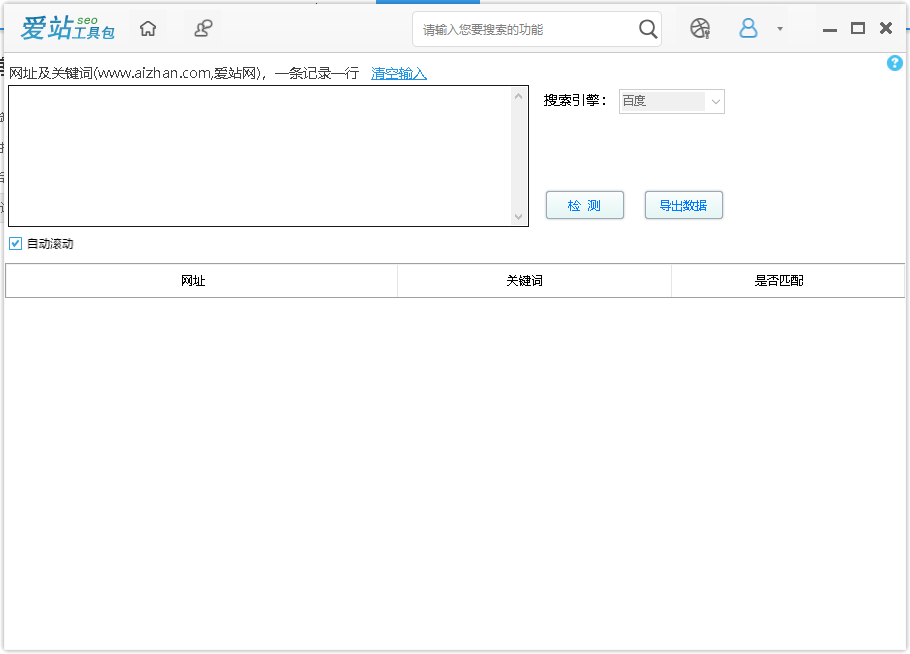Minimize the toolkit window
The height and width of the screenshot is (654, 910).
pos(829,28)
